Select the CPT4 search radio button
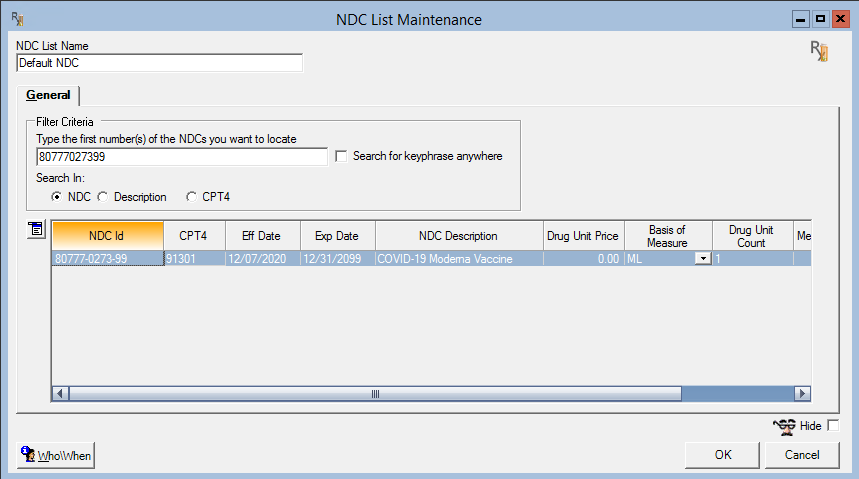Screen dimensions: 859x479 coord(191,197)
